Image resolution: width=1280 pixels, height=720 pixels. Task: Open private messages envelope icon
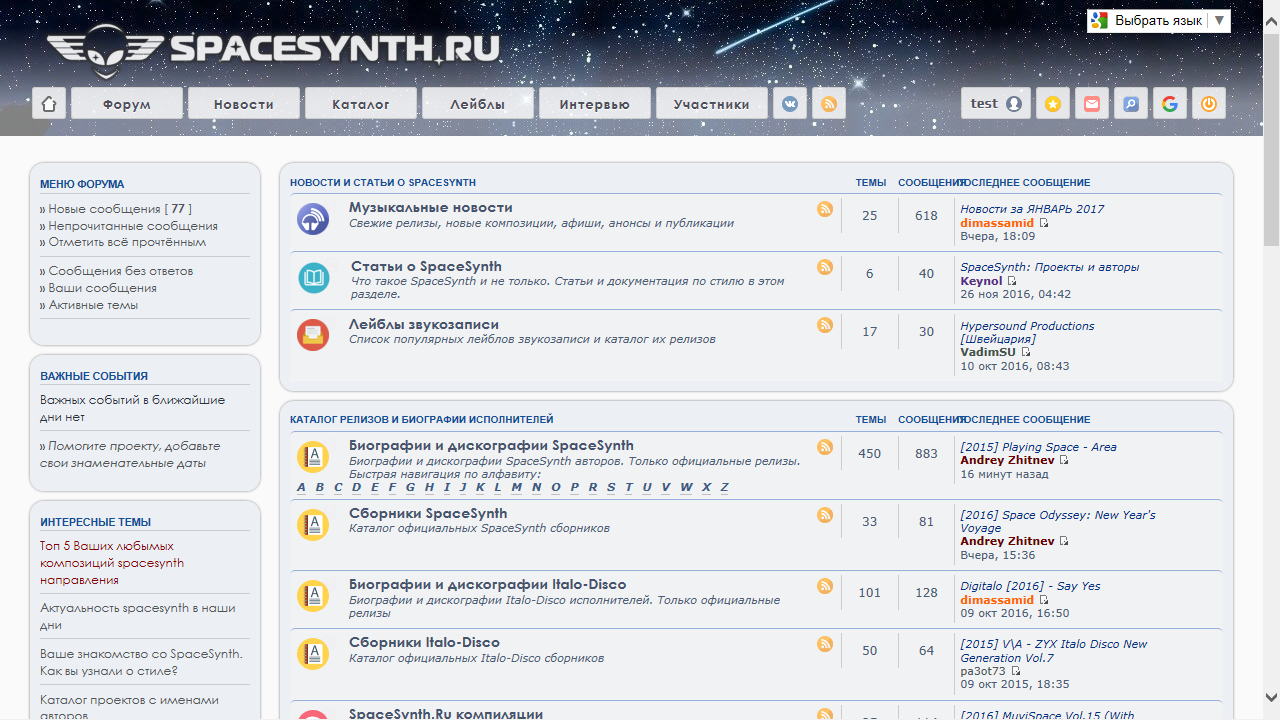pos(1092,103)
